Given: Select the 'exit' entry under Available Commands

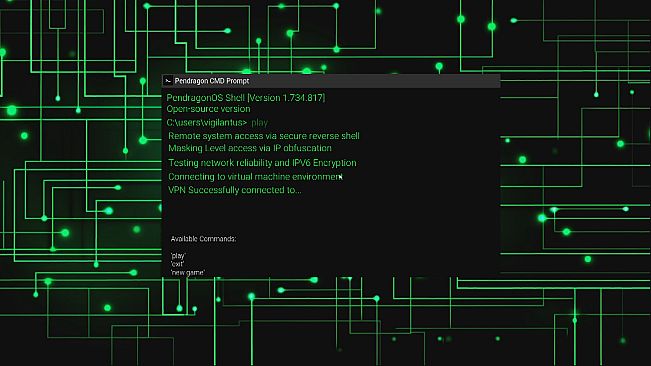Looking at the screenshot, I should [x=177, y=264].
